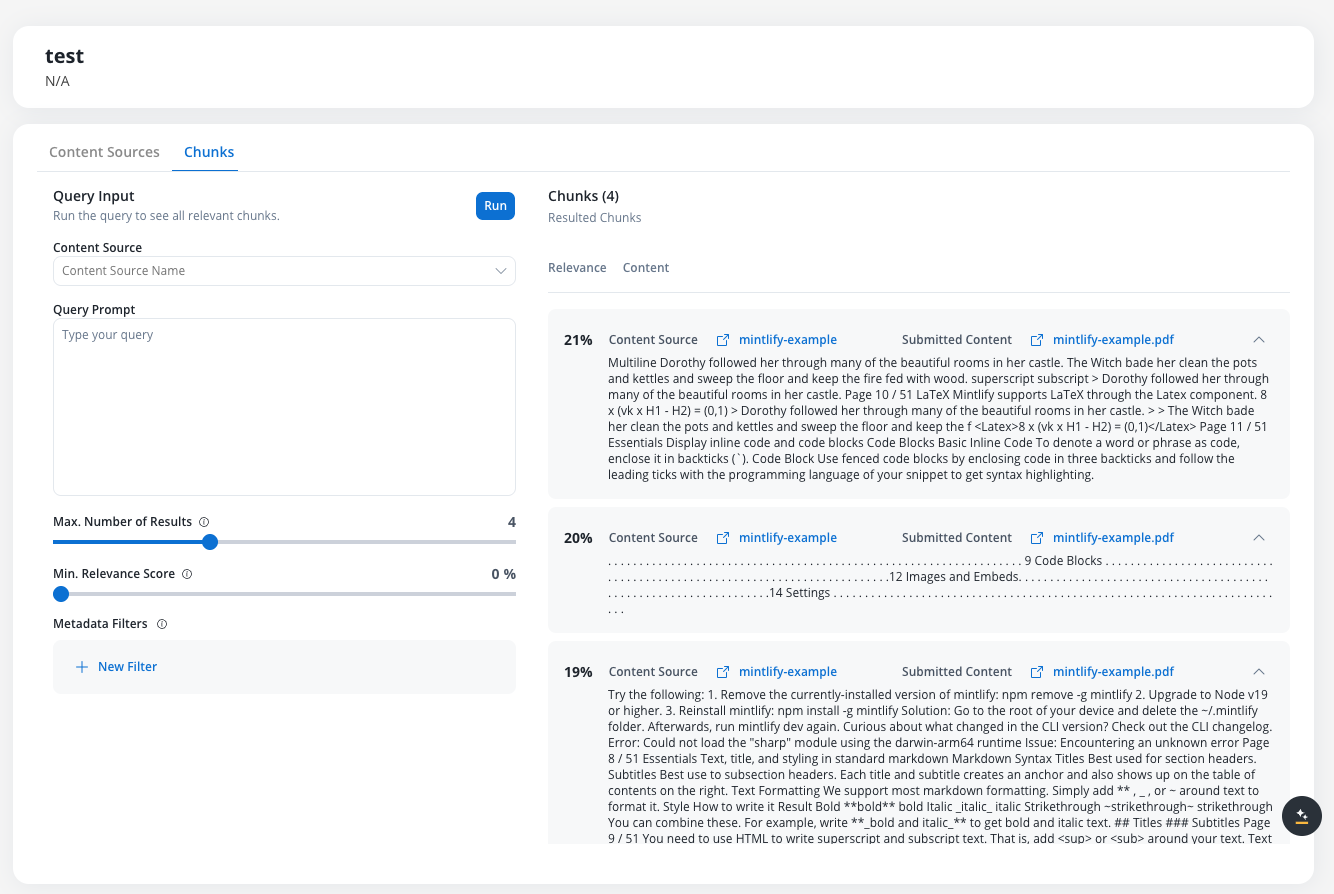Click info icon beside Max. Number of Results
This screenshot has width=1334, height=894.
[x=204, y=522]
